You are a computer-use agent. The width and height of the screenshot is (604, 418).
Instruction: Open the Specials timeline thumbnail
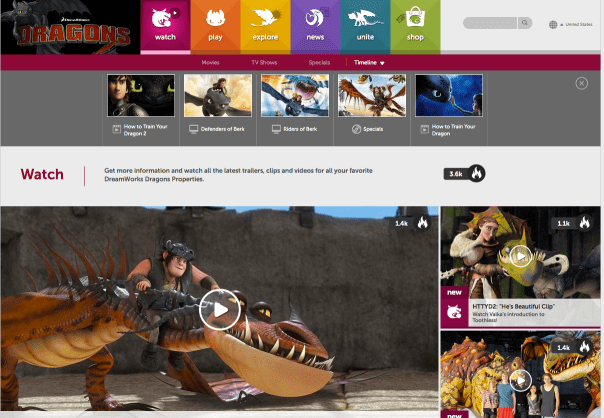tap(372, 96)
